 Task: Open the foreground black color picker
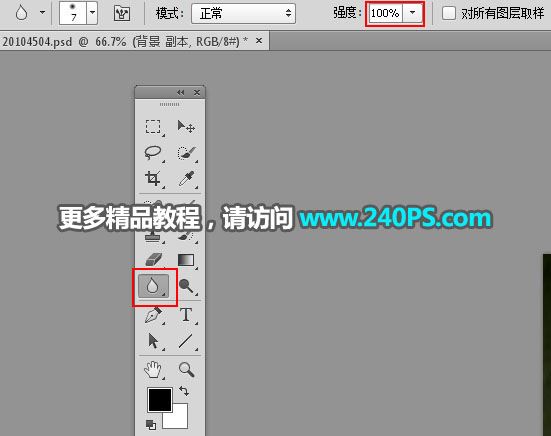click(x=160, y=400)
